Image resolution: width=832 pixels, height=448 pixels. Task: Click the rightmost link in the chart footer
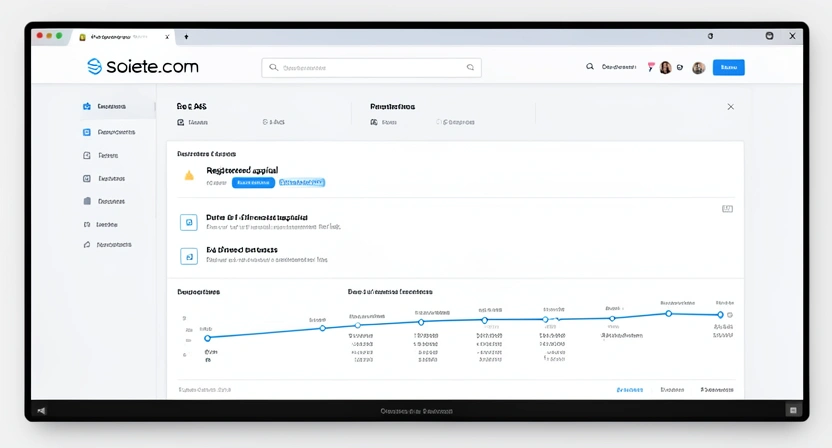(717, 390)
